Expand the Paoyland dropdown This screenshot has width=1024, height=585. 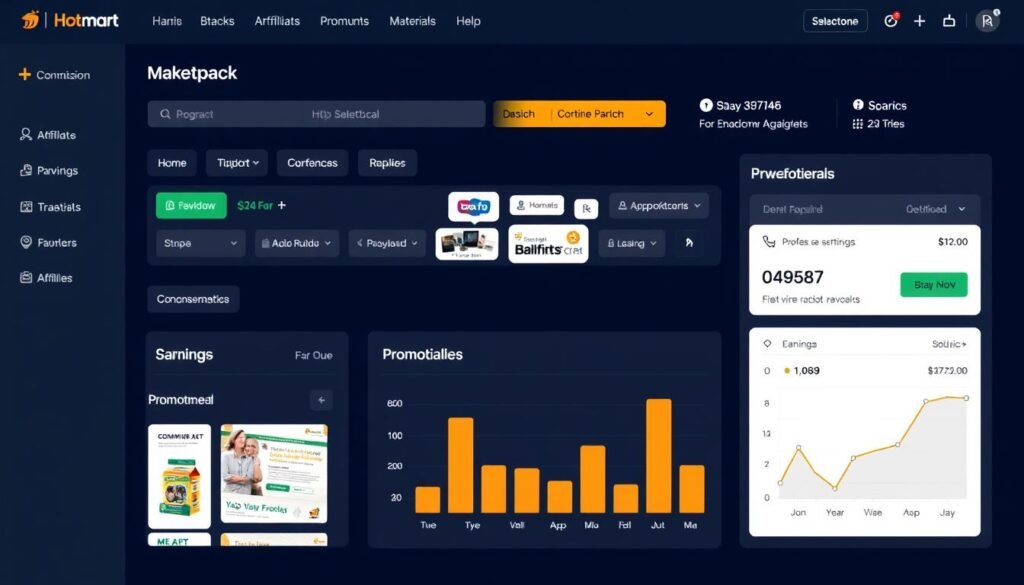tap(387, 243)
